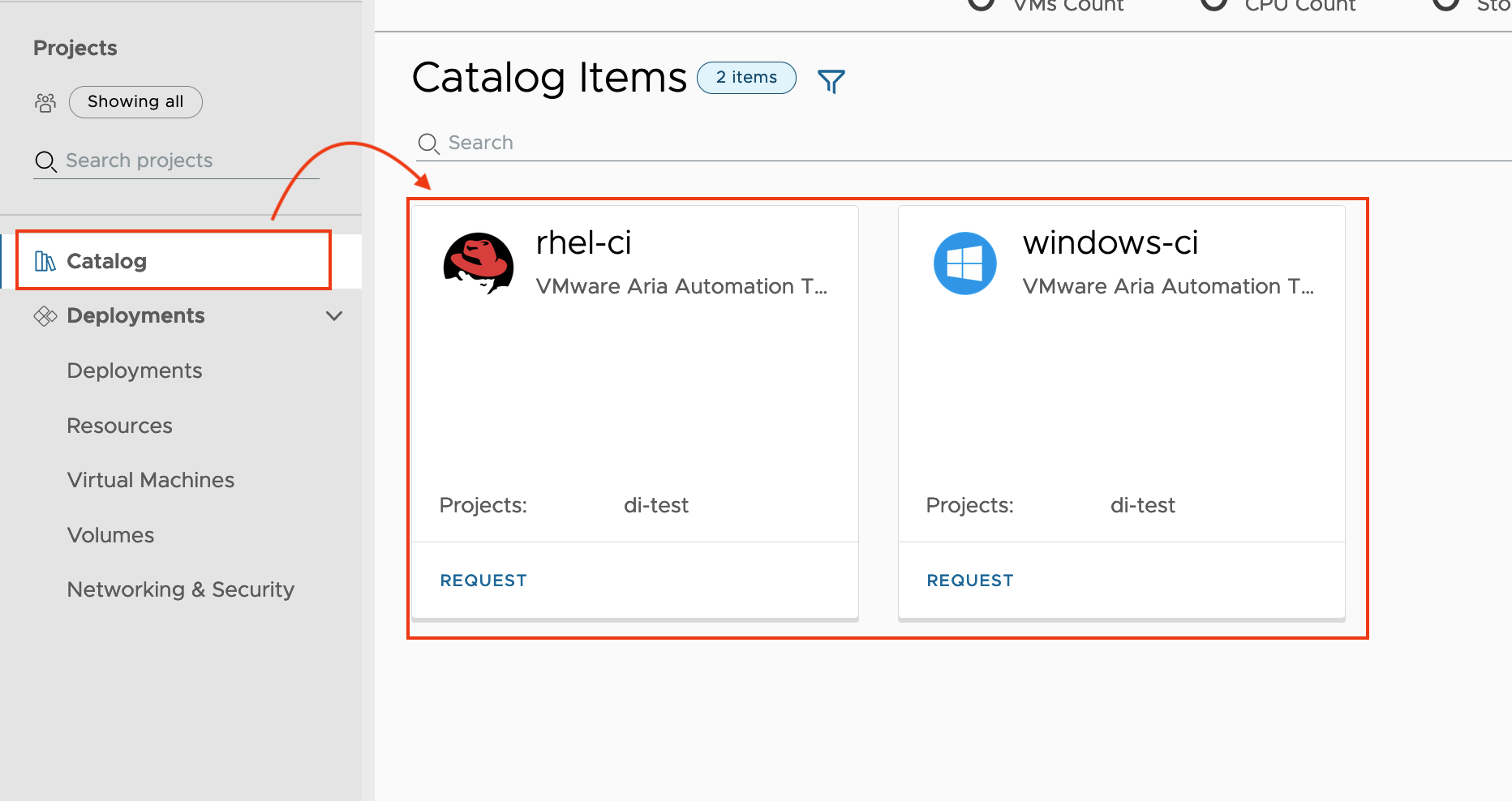The height and width of the screenshot is (801, 1512).
Task: Request the windows-ci catalog item
Action: click(970, 580)
